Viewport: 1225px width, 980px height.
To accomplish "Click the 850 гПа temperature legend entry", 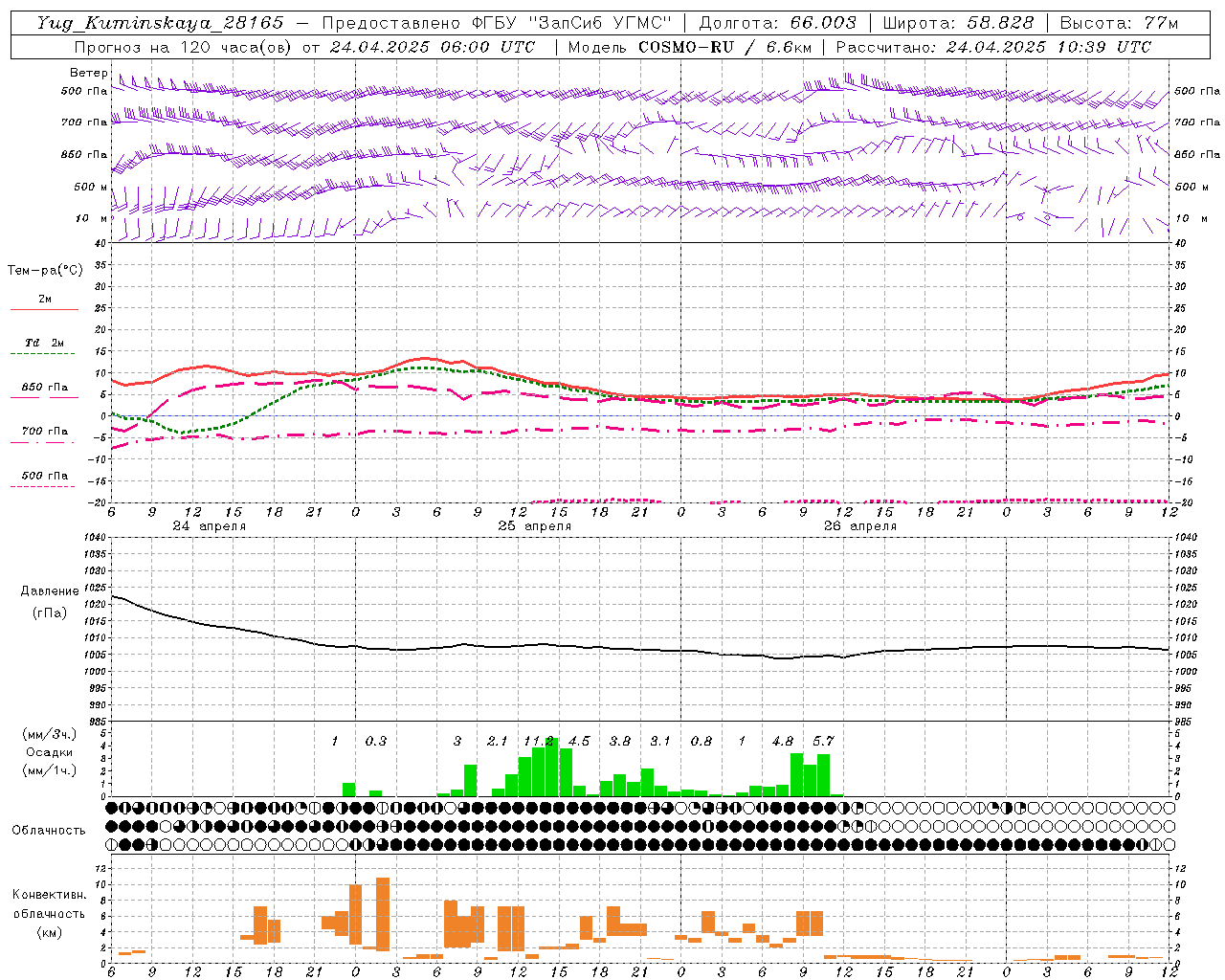I will [x=44, y=388].
